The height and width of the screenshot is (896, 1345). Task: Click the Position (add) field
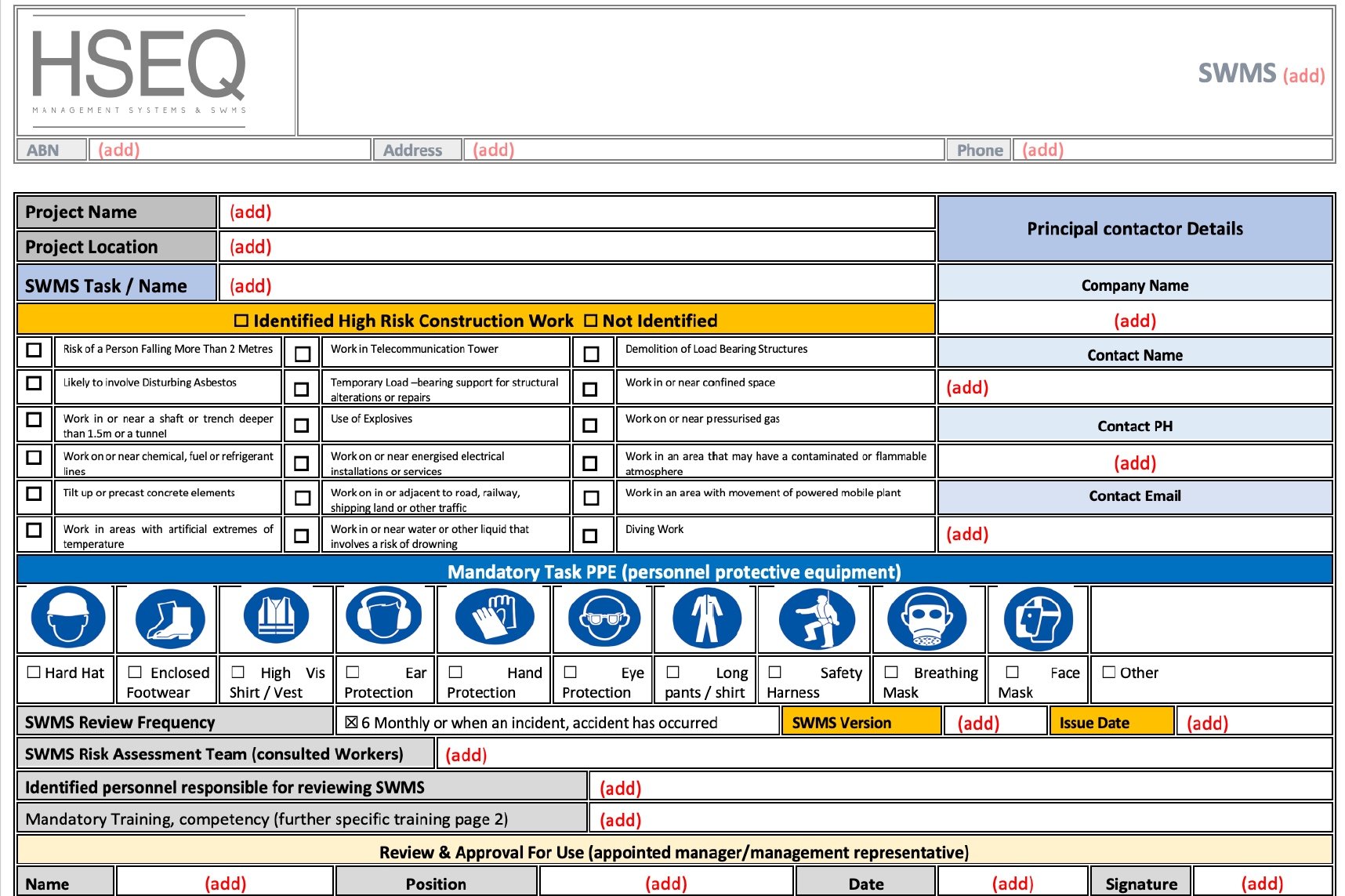click(x=666, y=883)
